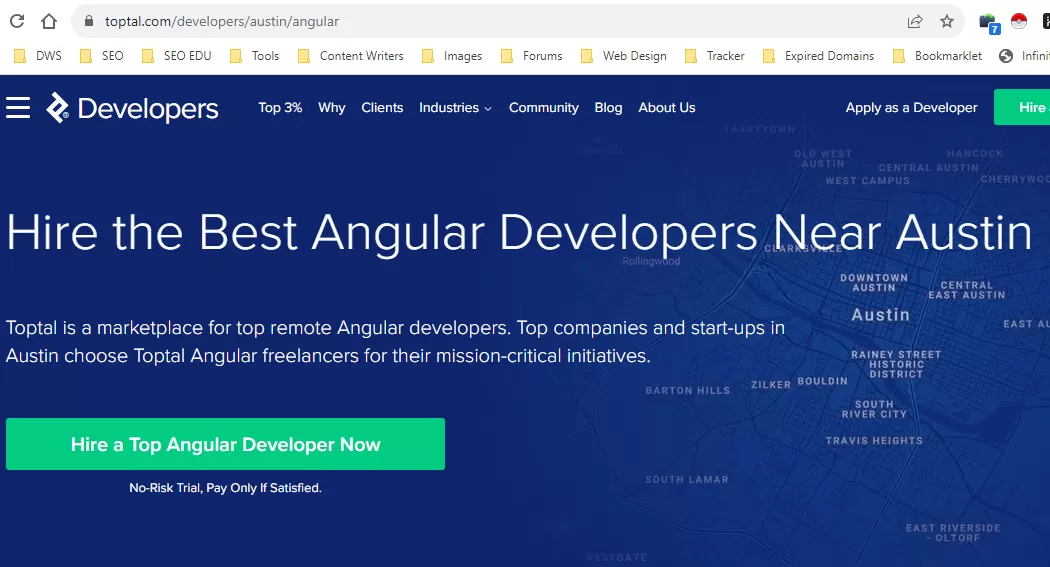The width and height of the screenshot is (1050, 567).
Task: Share this page using the share icon
Action: (914, 21)
